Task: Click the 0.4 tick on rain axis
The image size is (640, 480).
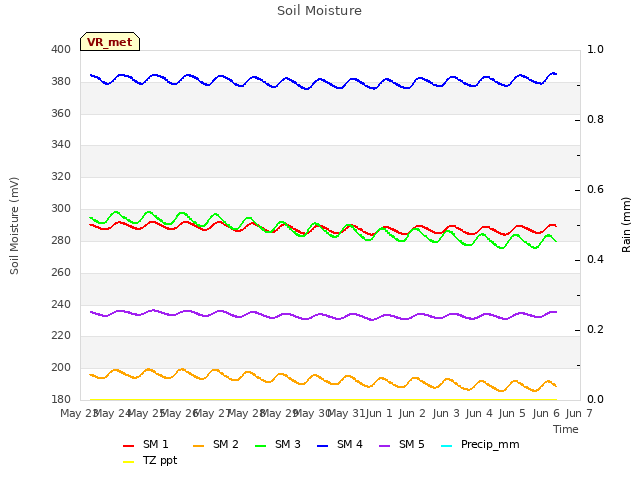Action: [x=595, y=260]
